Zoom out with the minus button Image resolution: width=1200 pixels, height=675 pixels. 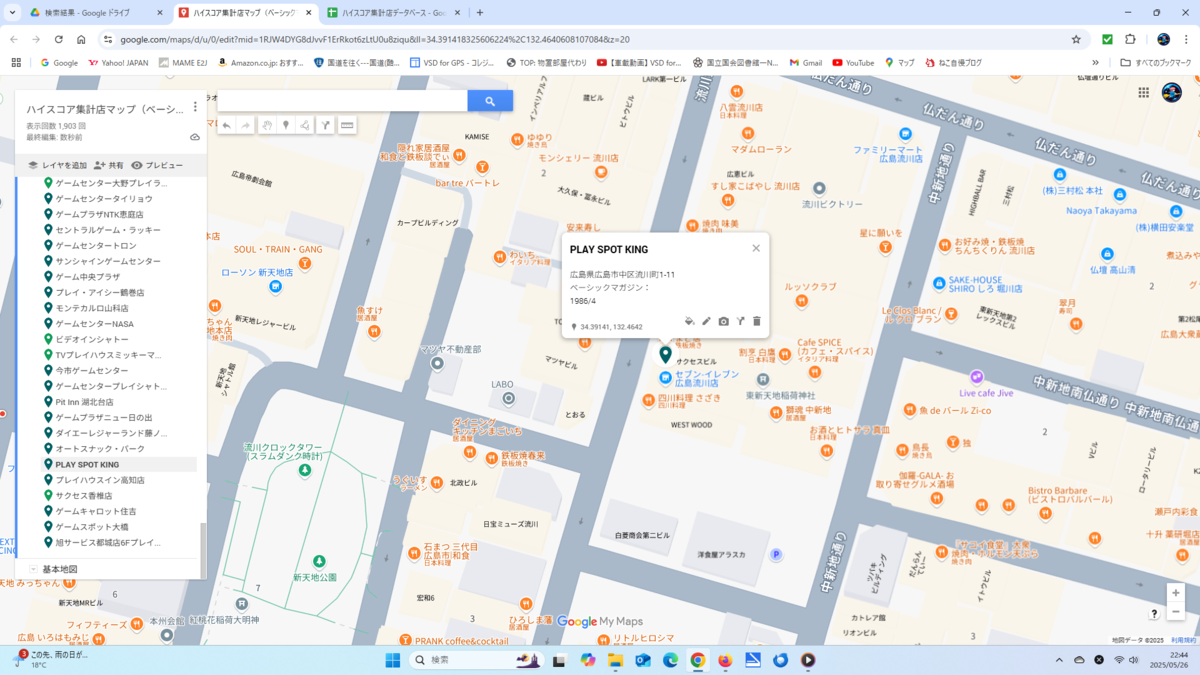tap(1176, 611)
